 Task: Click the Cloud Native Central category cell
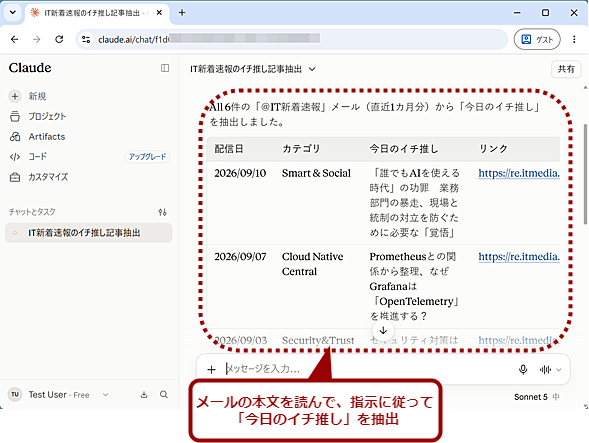[313, 264]
